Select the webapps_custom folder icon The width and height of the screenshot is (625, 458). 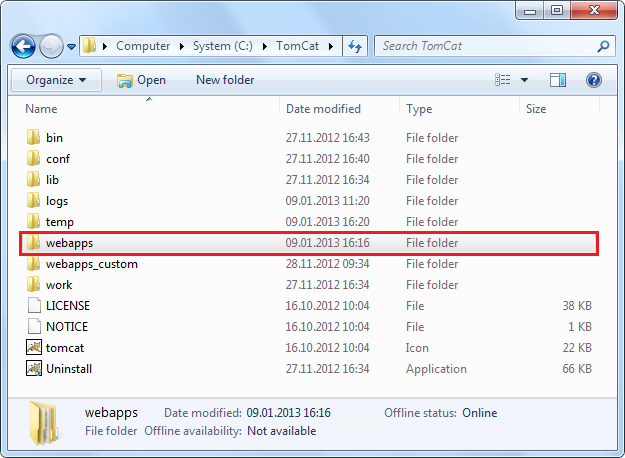coord(33,263)
